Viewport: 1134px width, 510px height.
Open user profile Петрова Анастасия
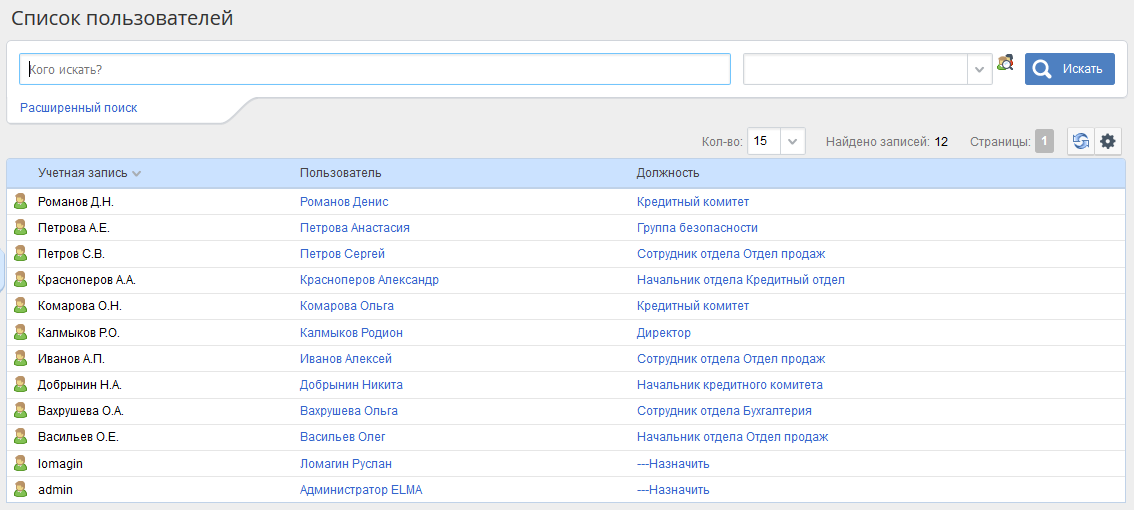coord(354,228)
